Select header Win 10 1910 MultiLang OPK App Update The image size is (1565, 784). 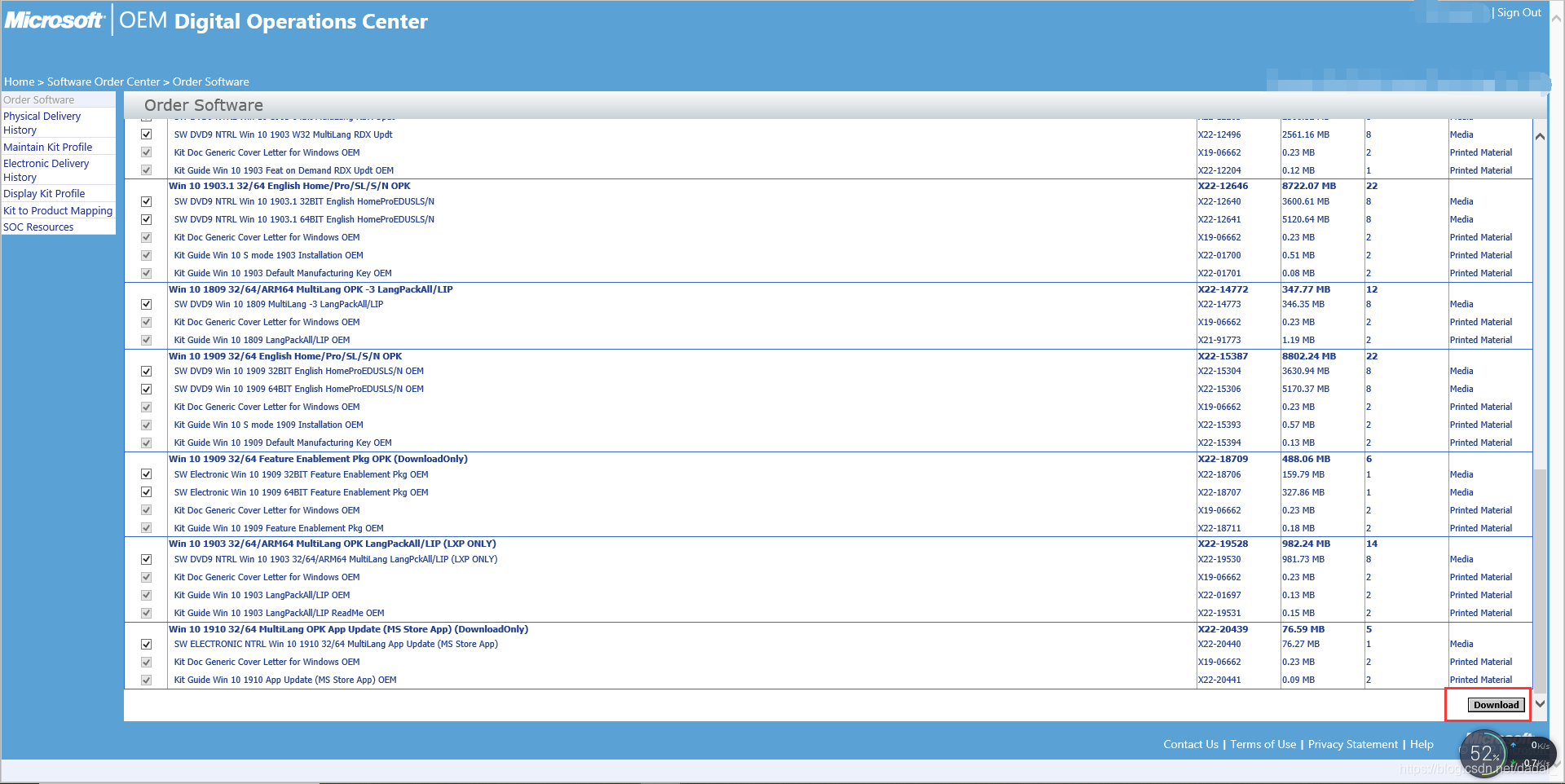pyautogui.click(x=348, y=629)
